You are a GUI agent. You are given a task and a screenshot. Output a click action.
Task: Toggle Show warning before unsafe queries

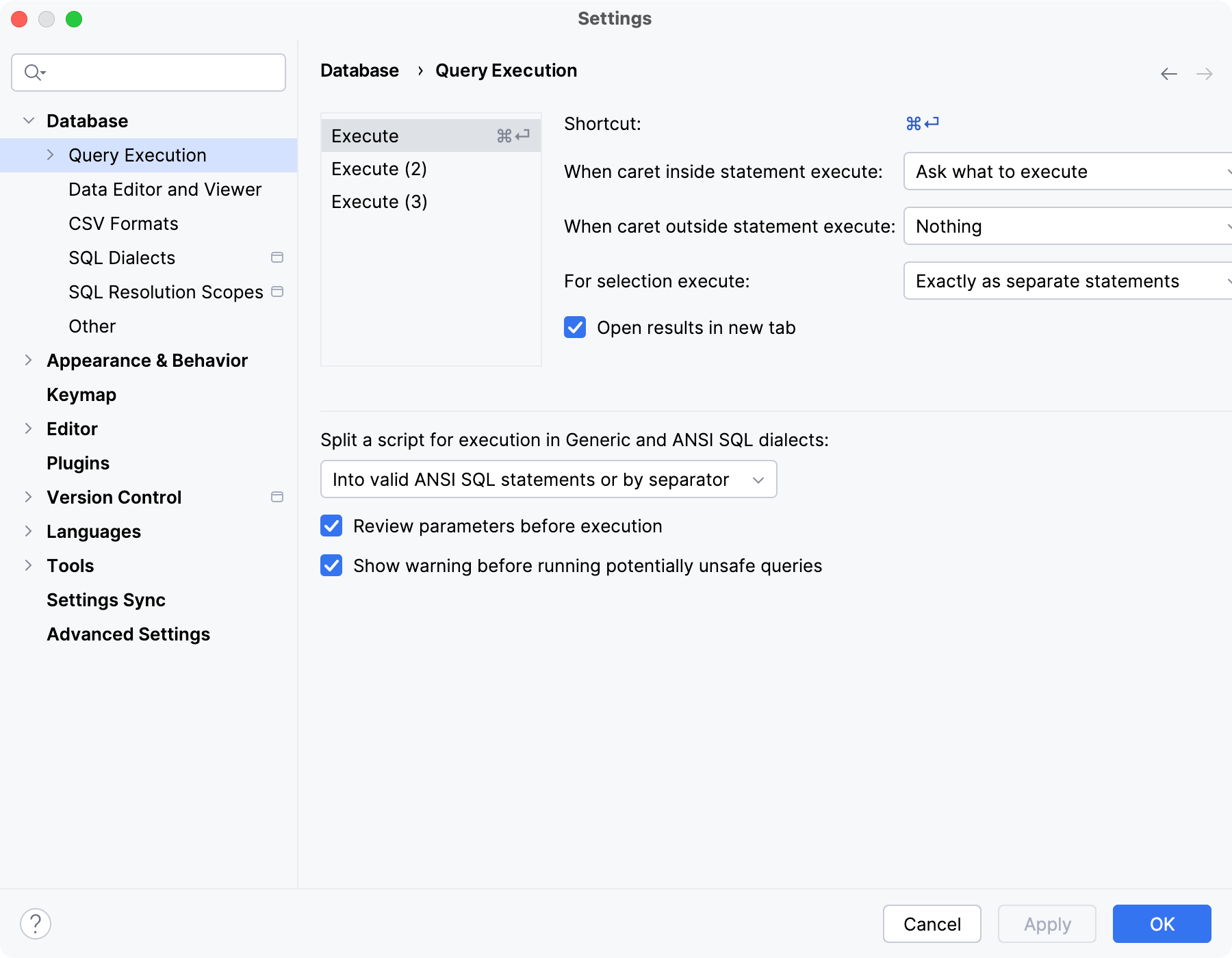(x=332, y=566)
